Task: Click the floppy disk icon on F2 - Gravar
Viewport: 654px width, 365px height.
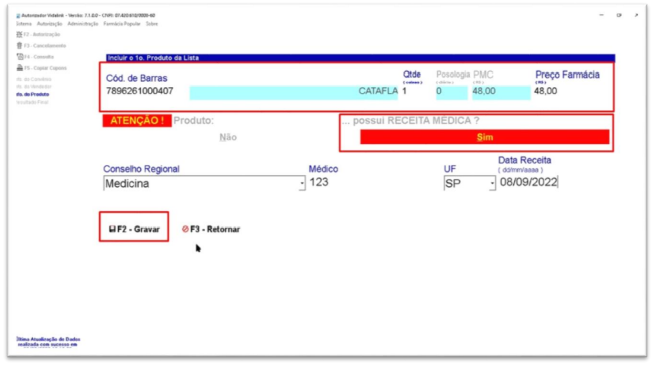Action: (112, 229)
